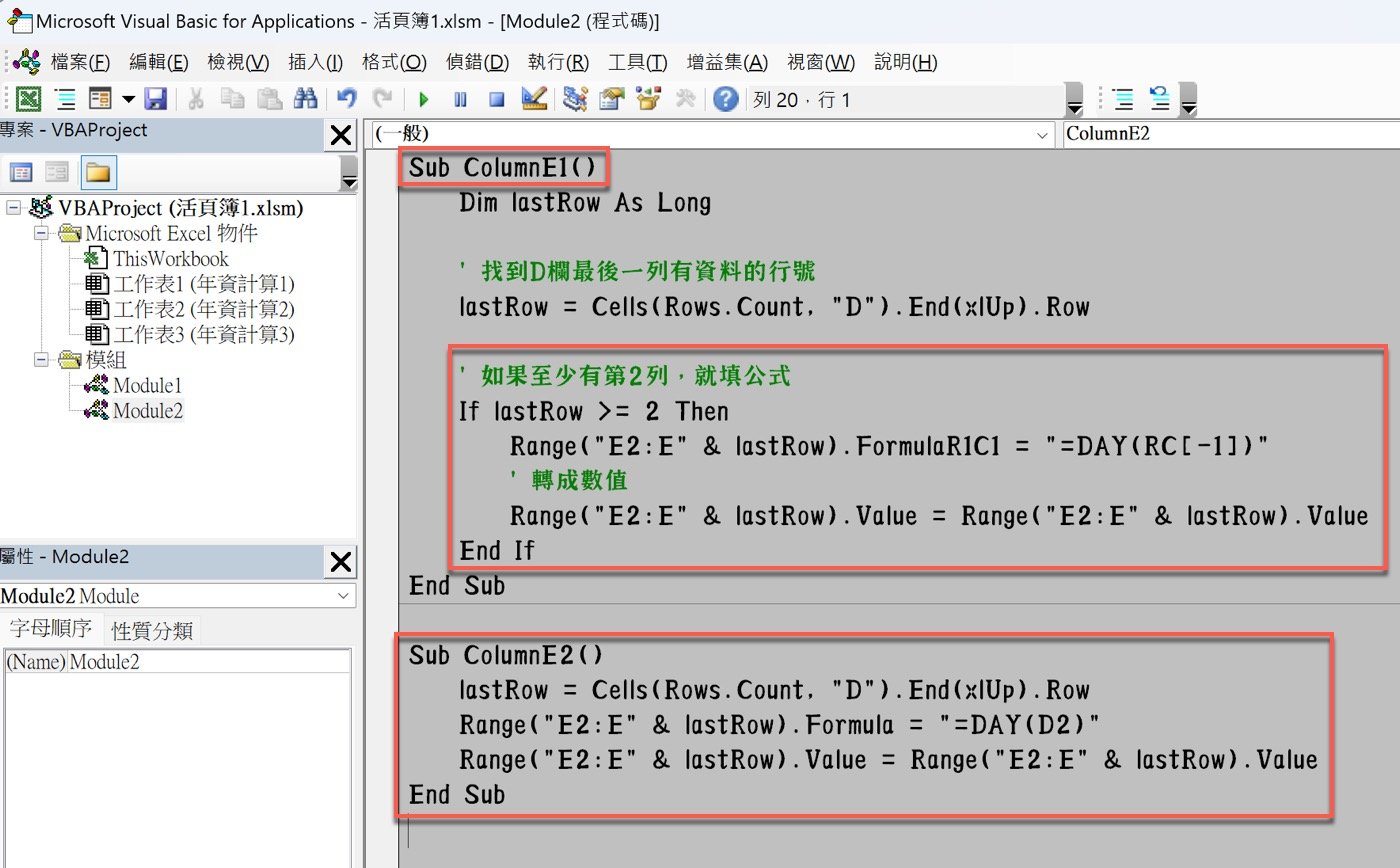Collapse the 模組 folder

[42, 360]
